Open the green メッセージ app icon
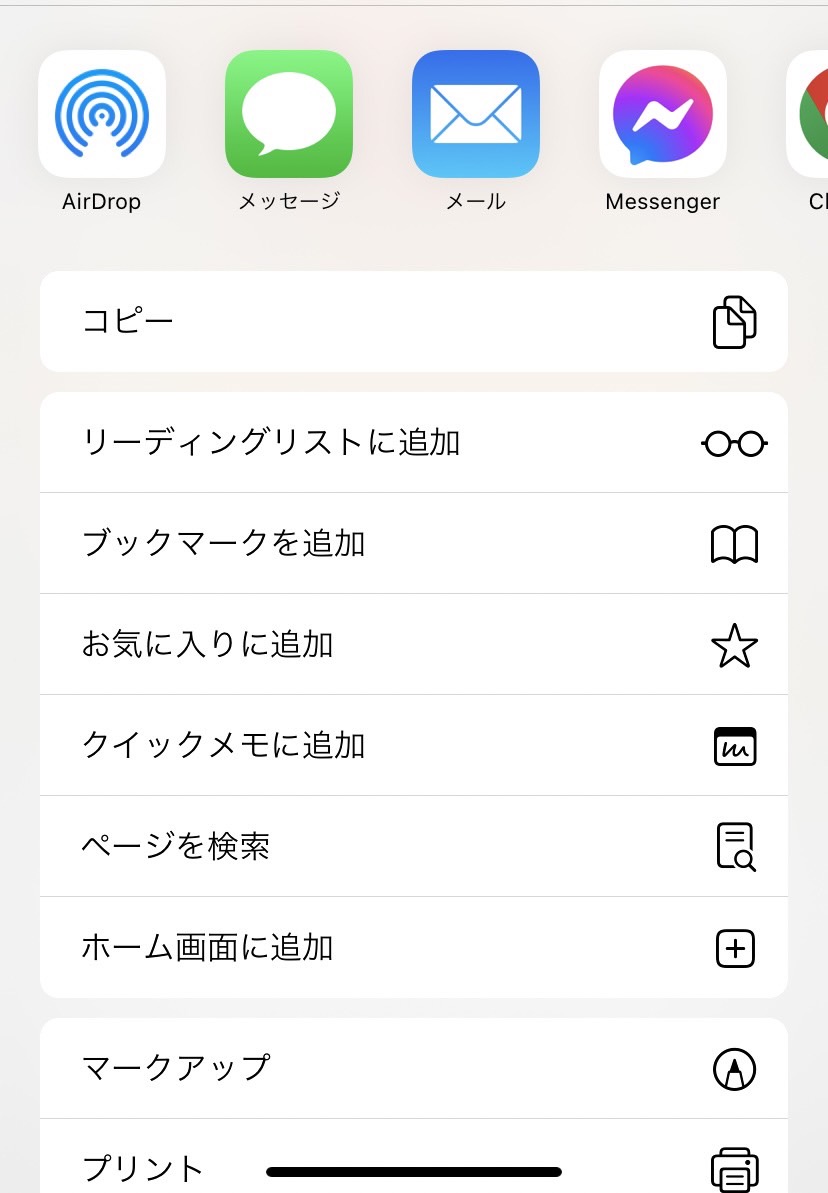Image resolution: width=828 pixels, height=1193 pixels. 289,114
